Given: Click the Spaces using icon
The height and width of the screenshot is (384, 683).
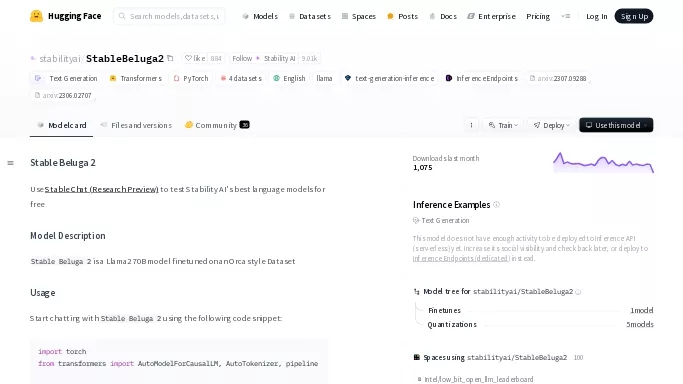Looking at the screenshot, I should (416, 357).
